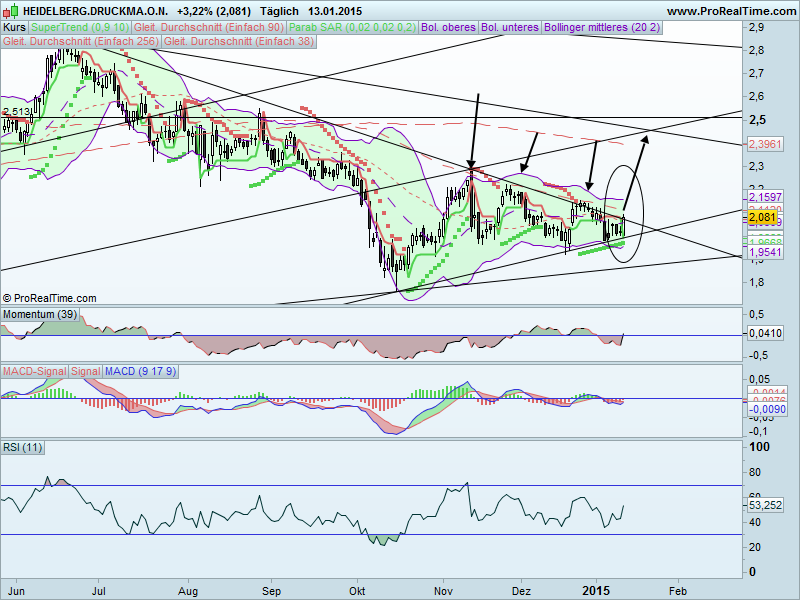The width and height of the screenshot is (800, 600).
Task: Click the 2,5 price level on the axis
Action: (x=757, y=119)
